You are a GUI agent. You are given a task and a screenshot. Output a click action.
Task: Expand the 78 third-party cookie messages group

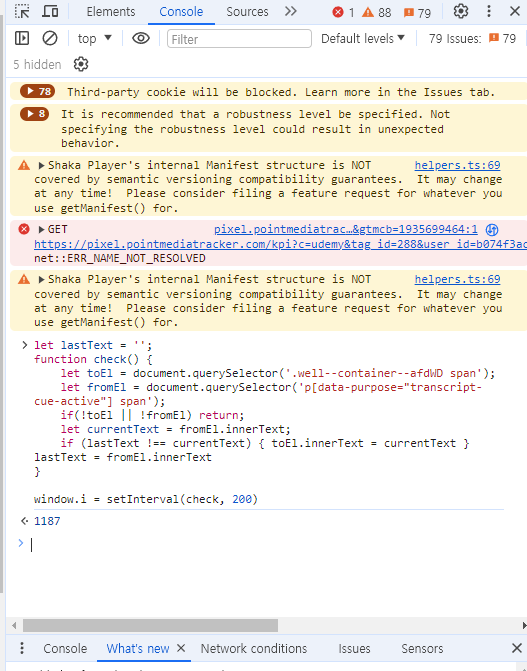point(38,91)
